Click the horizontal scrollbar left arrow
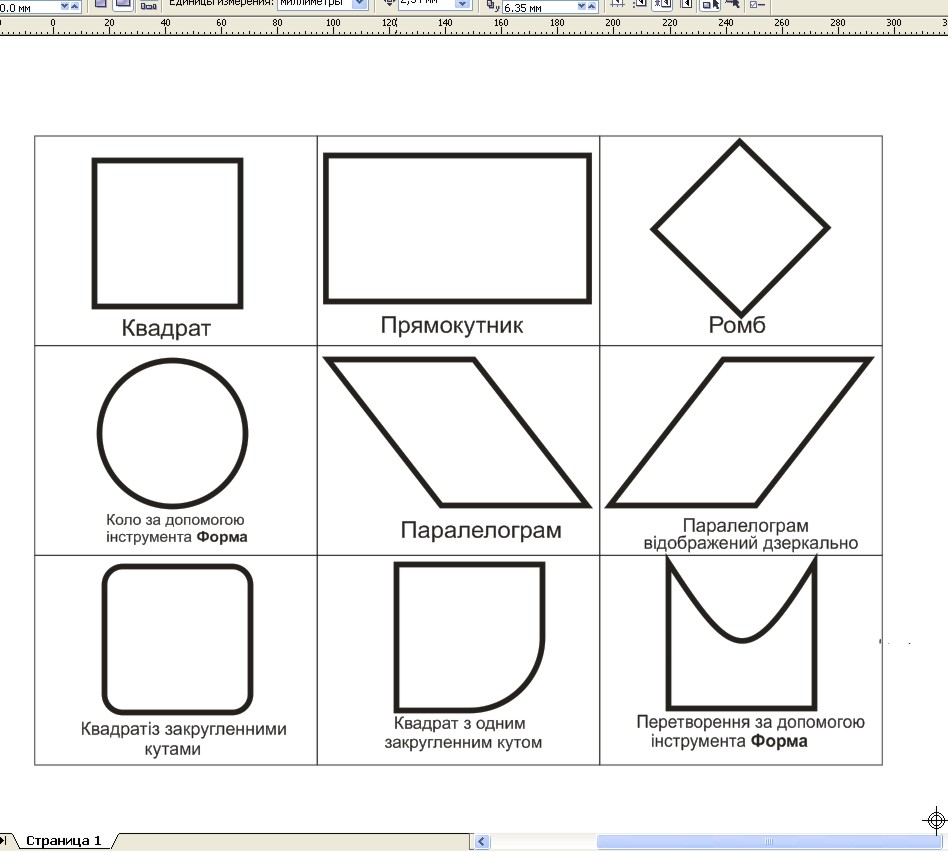This screenshot has height=852, width=948. (x=481, y=841)
